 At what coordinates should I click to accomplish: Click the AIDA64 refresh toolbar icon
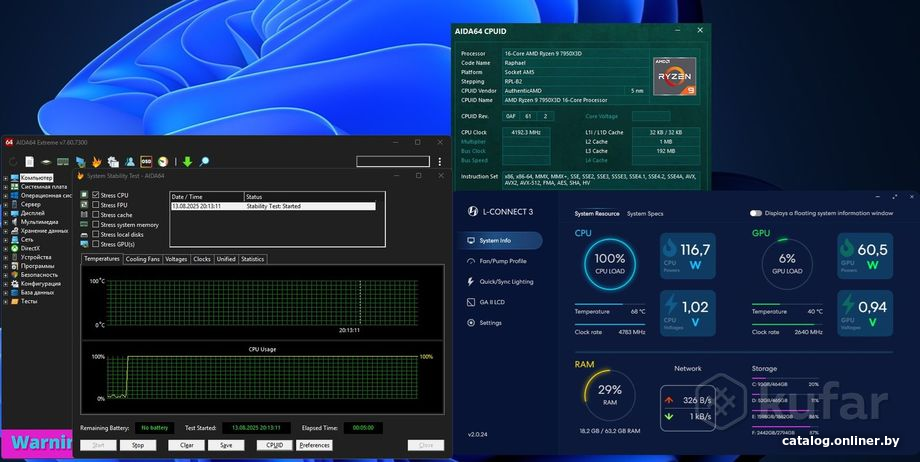click(x=14, y=161)
